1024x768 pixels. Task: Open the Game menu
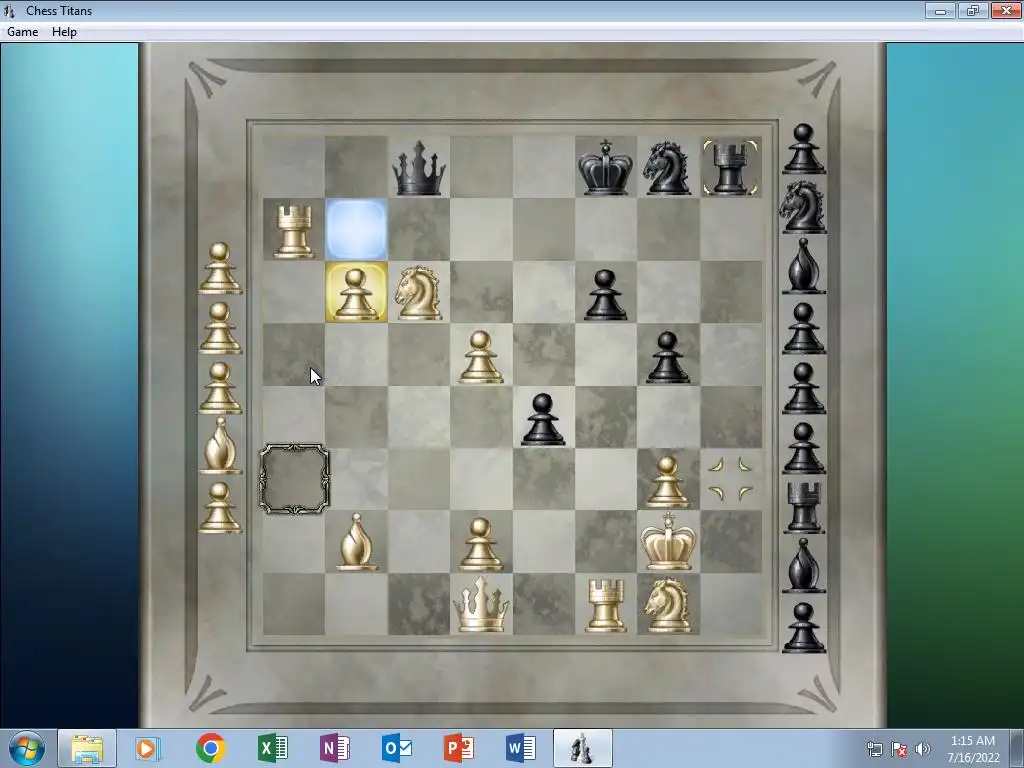pos(22,32)
